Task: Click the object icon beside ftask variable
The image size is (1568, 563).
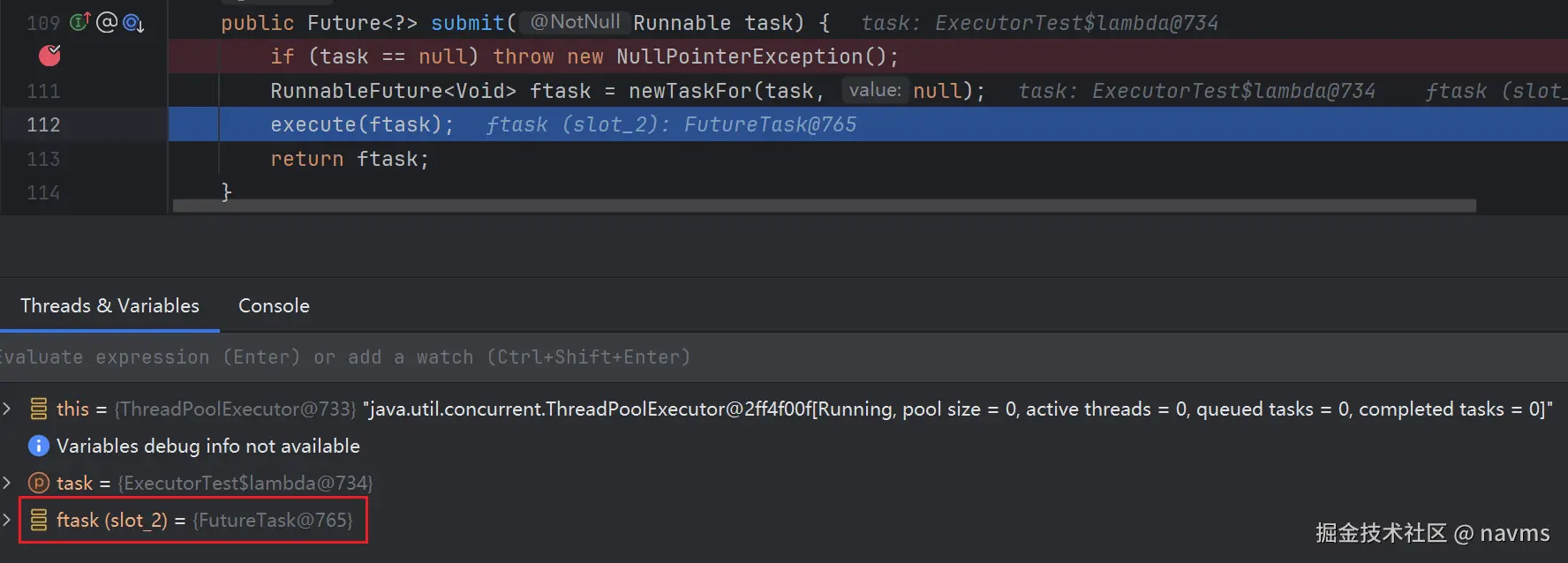Action: (39, 520)
